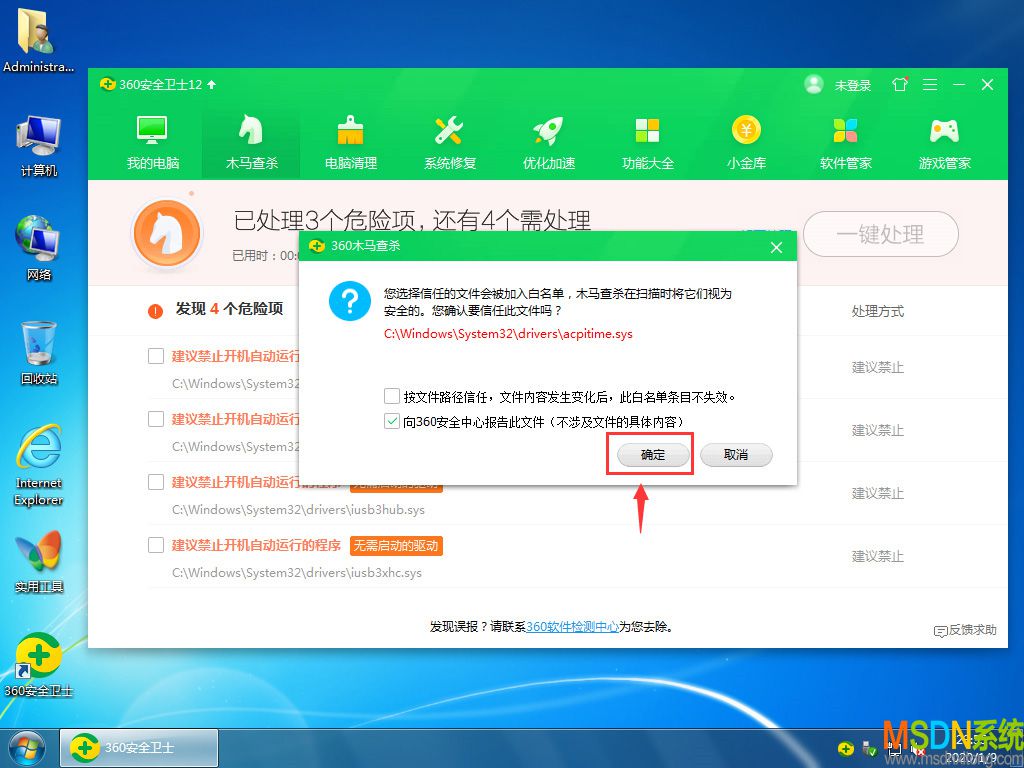Select the 木马查杀 horse icon tab

click(251, 142)
